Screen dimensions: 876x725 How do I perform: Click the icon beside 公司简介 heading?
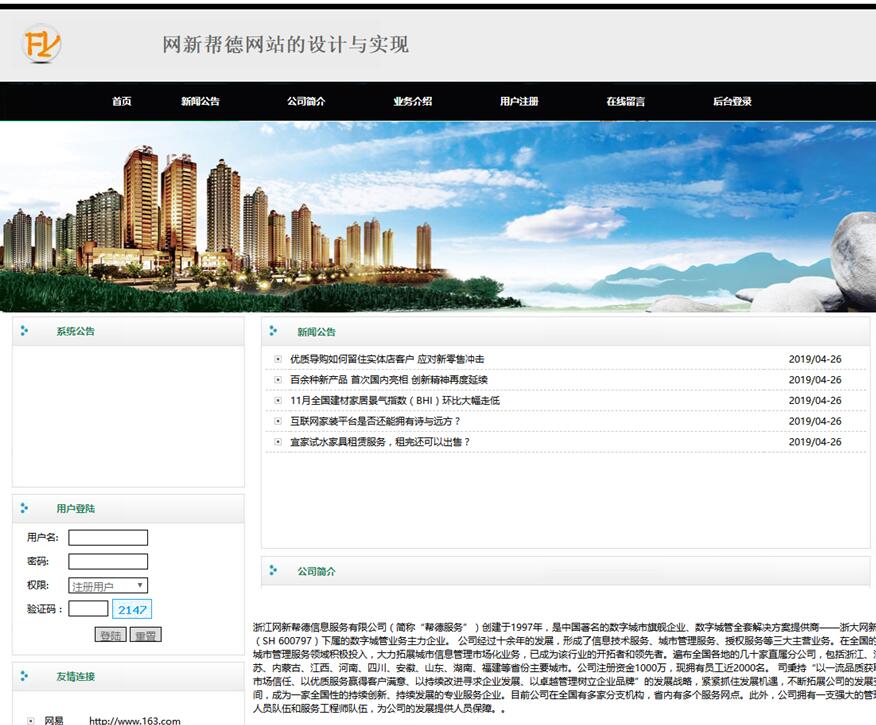273,571
